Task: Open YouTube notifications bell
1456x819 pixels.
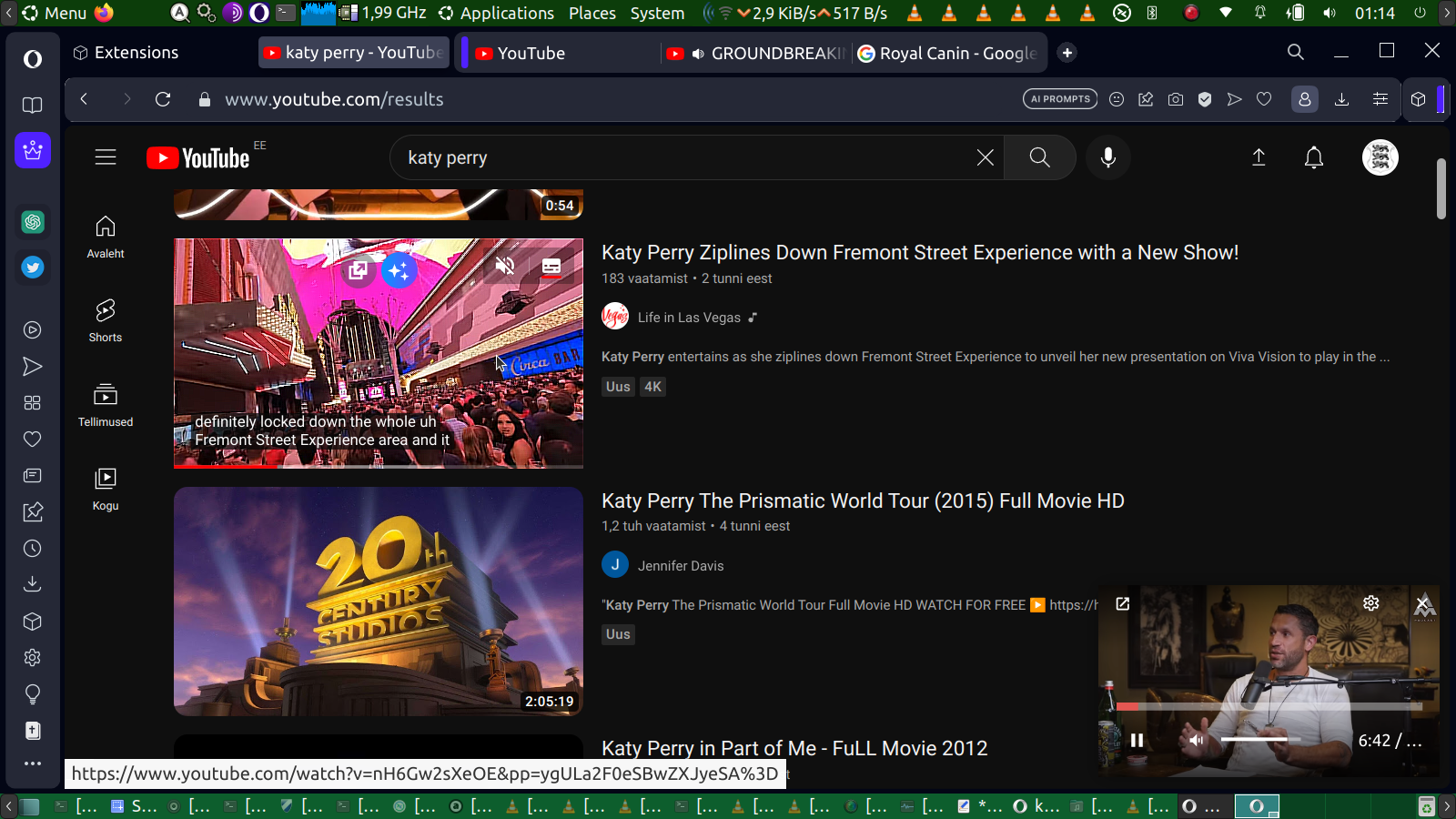Action: tap(1314, 157)
